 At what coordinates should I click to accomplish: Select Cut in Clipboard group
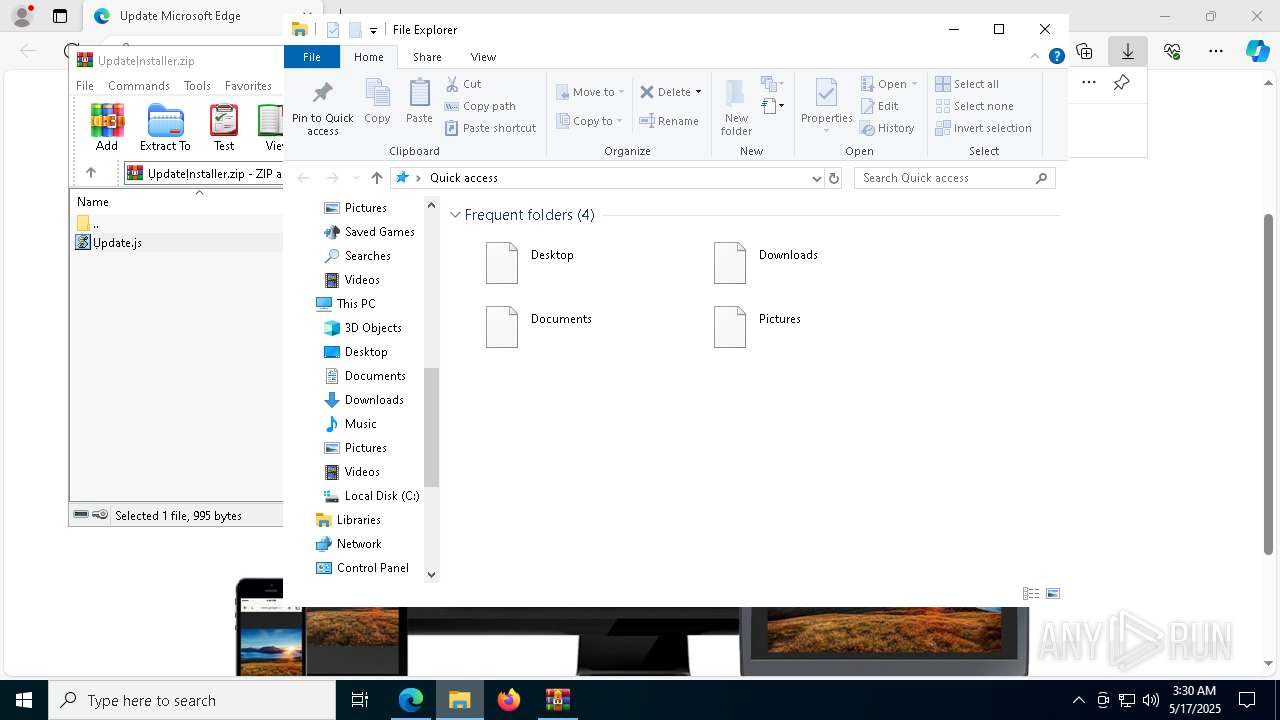tap(463, 84)
